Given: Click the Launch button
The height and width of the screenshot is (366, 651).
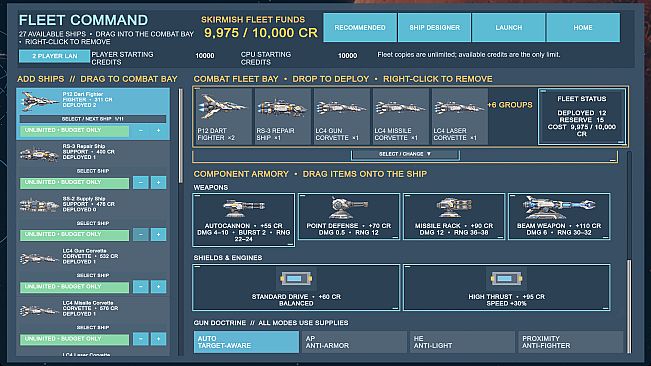Looking at the screenshot, I should (x=509, y=27).
